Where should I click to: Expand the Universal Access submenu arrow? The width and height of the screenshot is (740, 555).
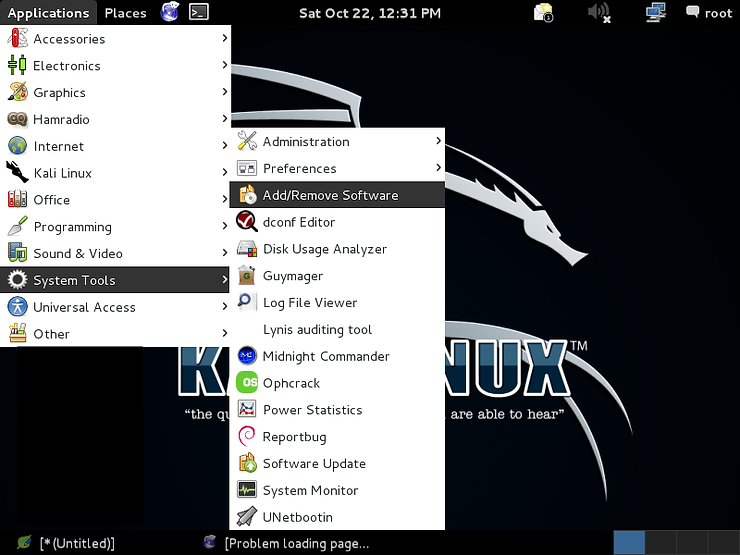click(225, 307)
